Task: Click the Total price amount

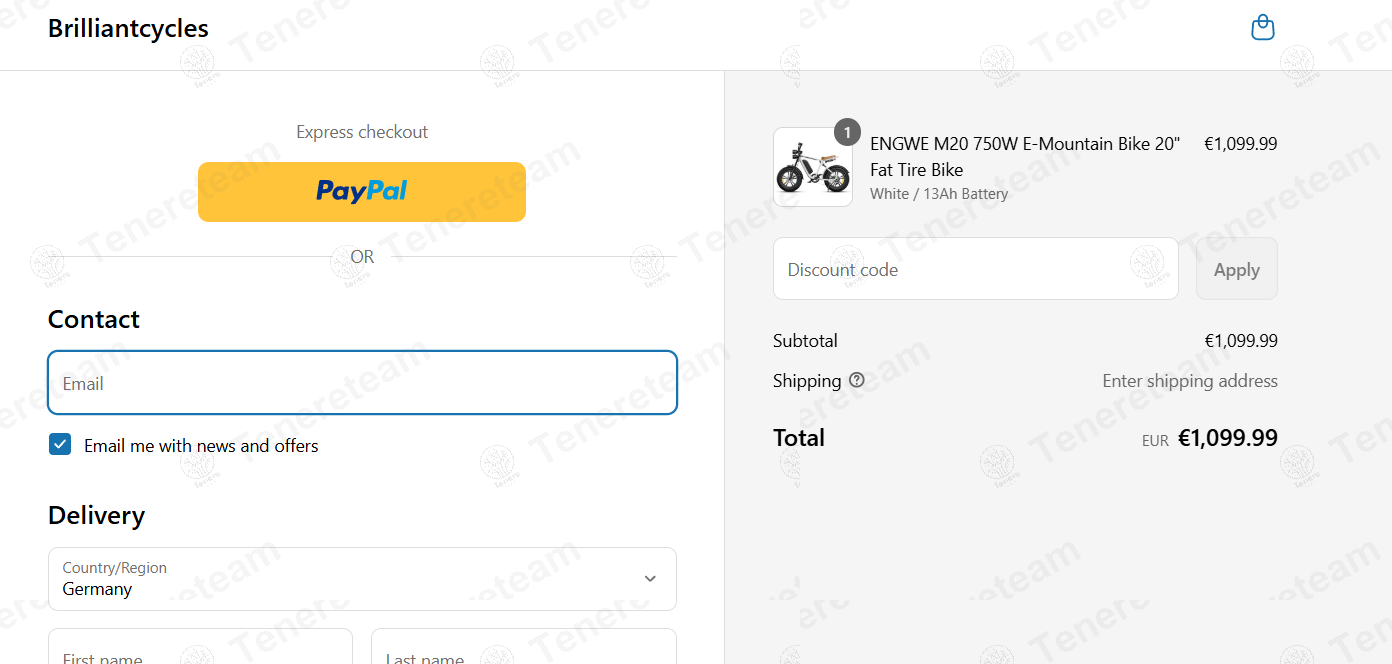Action: pos(1228,438)
